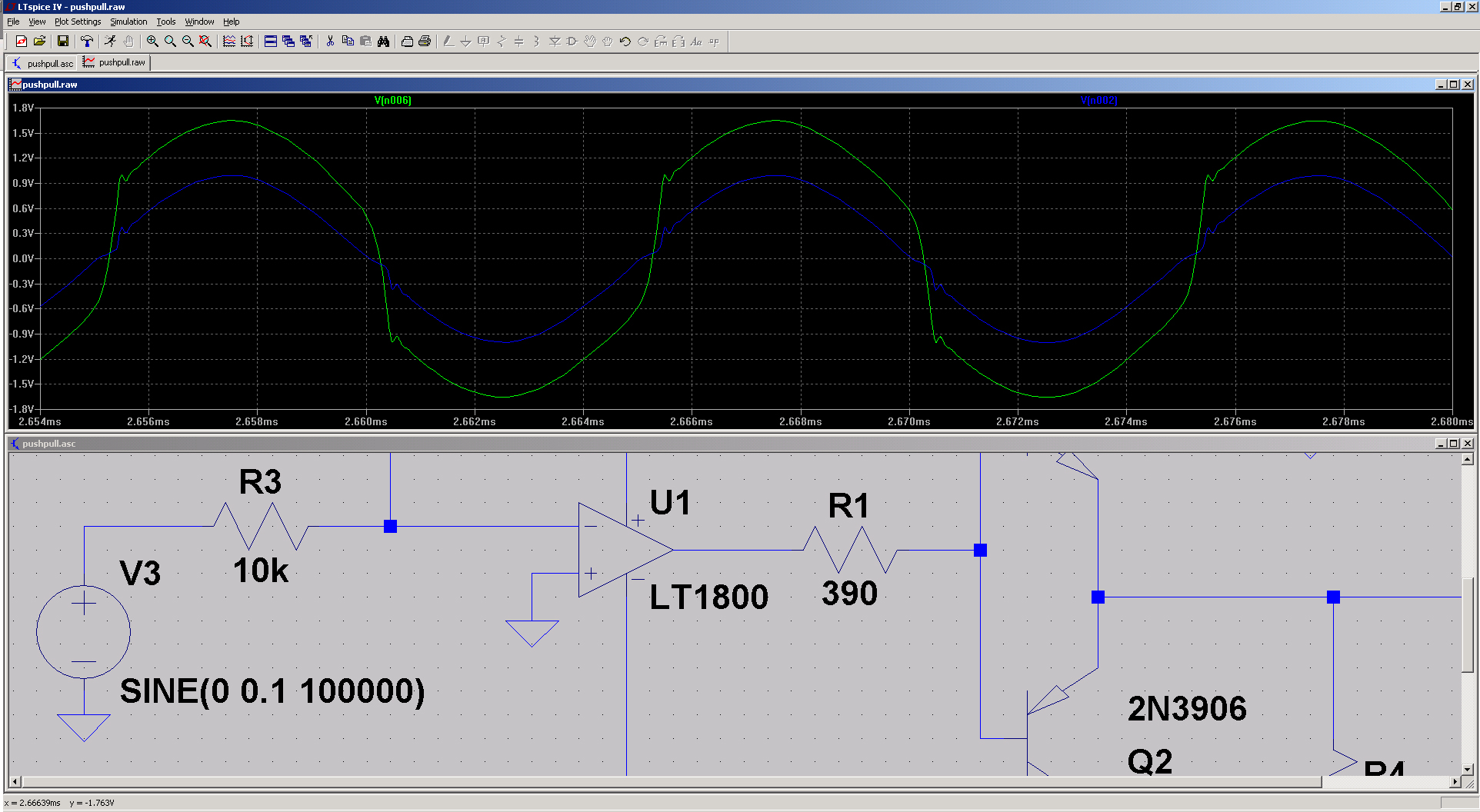The height and width of the screenshot is (812, 1480).
Task: Select the U1 LT1800 op-amp symbol
Action: [x=626, y=550]
